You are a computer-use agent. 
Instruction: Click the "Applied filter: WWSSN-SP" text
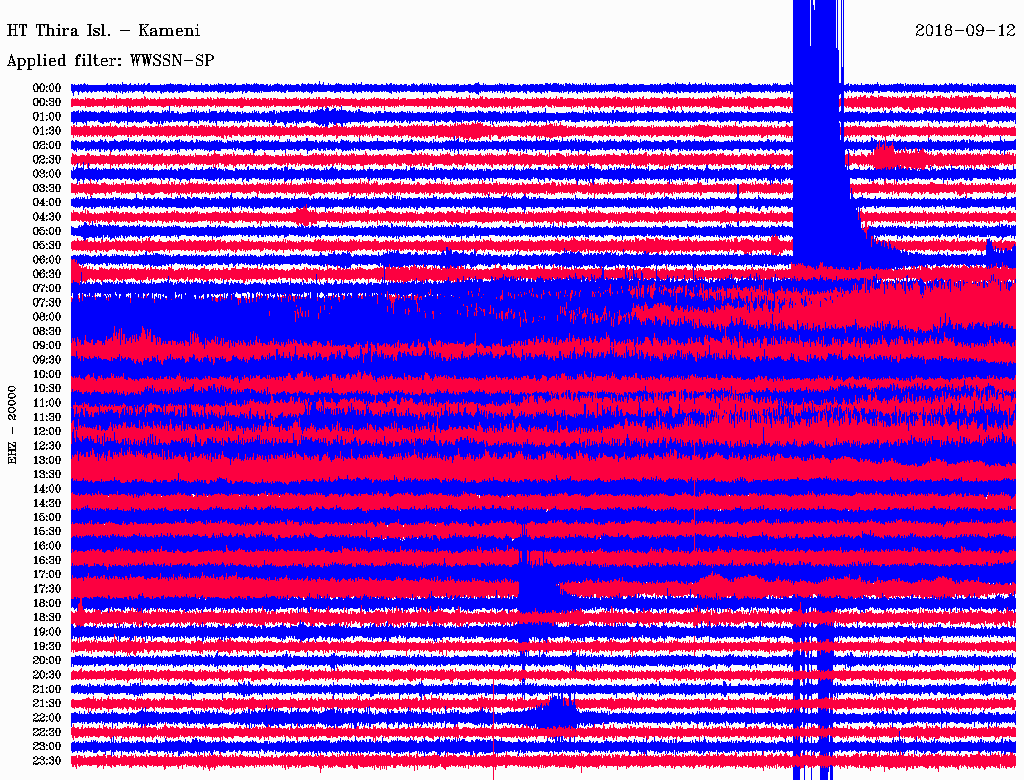110,61
